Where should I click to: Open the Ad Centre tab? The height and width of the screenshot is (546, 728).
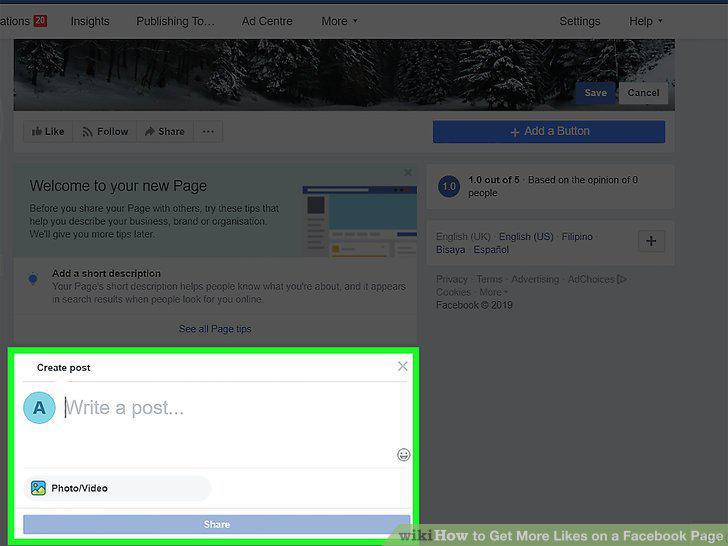pos(267,21)
